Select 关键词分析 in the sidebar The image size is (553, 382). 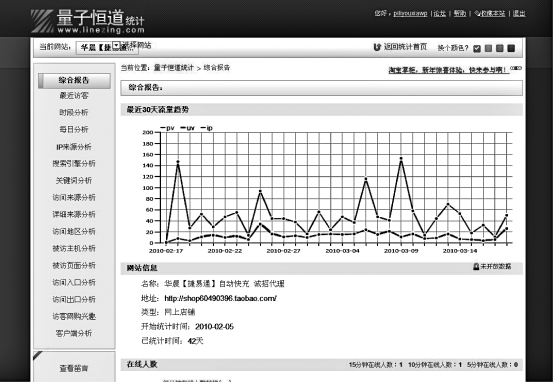coord(74,181)
